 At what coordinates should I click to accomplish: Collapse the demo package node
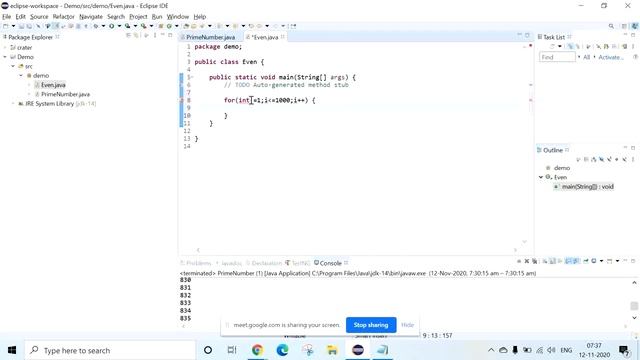21,76
